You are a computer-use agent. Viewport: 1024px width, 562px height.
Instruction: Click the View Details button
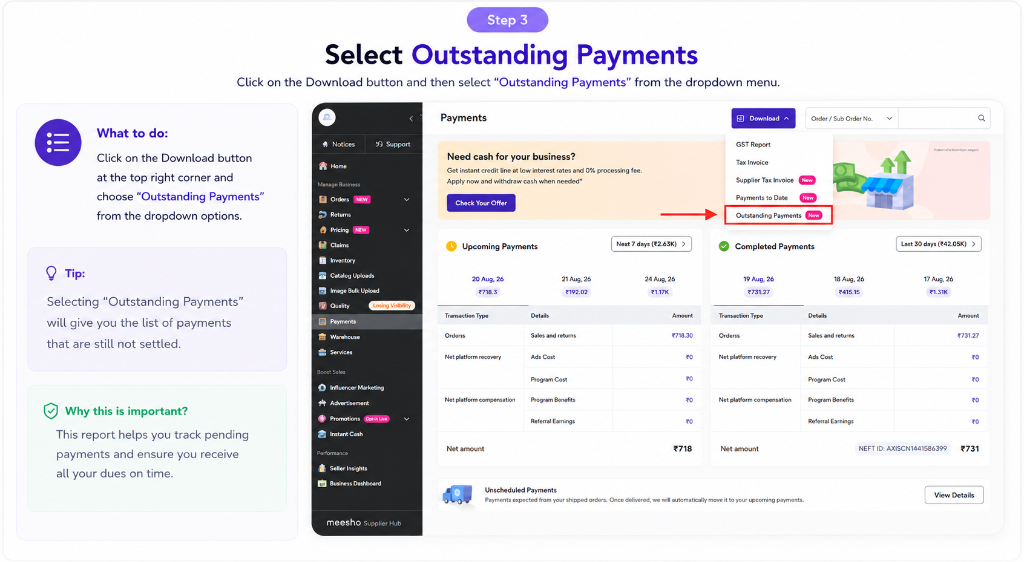pyautogui.click(x=953, y=495)
